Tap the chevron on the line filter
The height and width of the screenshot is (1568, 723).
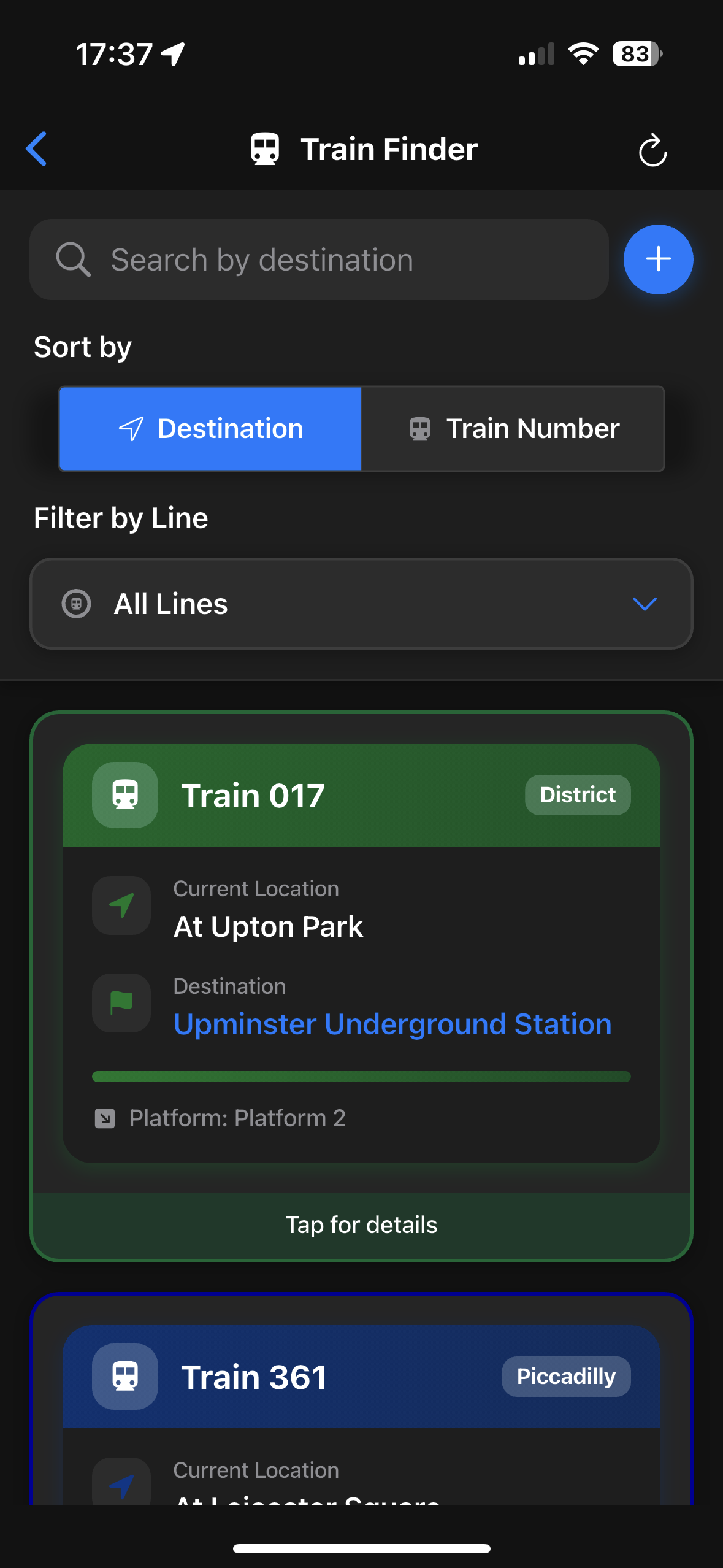pyautogui.click(x=645, y=604)
